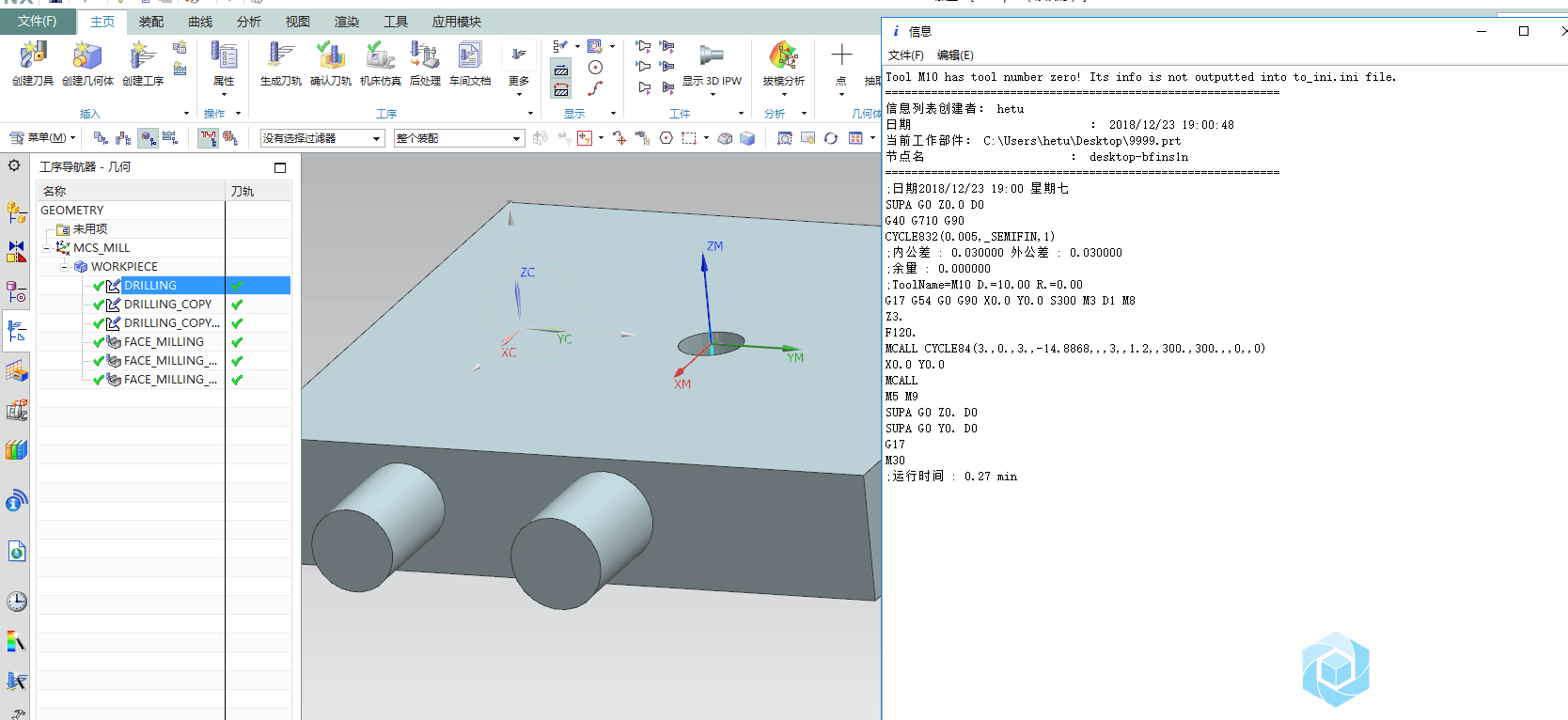Click the navigator settings gear icon
The image size is (1568, 720).
coord(14,165)
